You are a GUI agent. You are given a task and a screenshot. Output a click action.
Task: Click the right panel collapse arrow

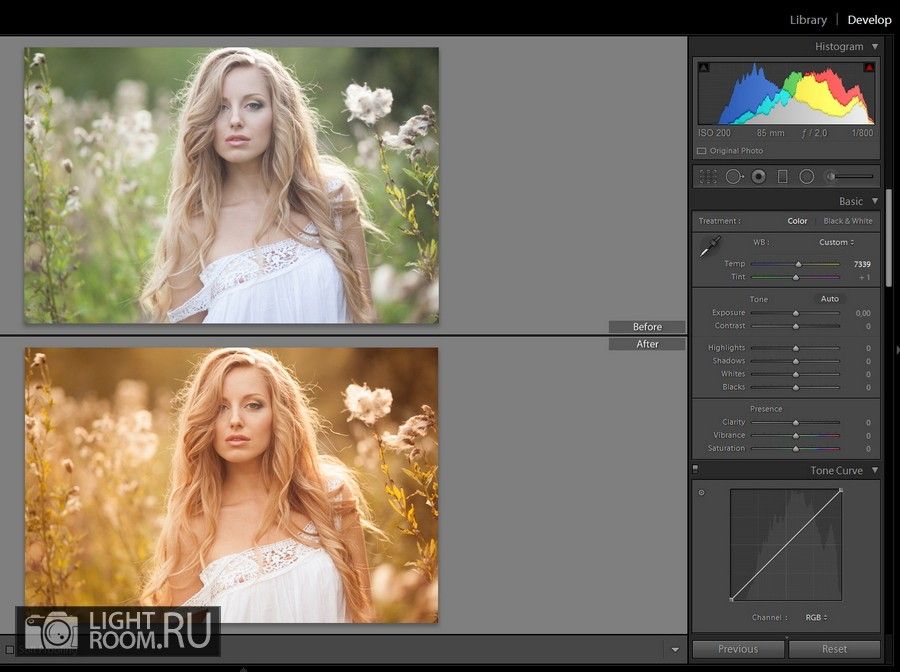897,349
